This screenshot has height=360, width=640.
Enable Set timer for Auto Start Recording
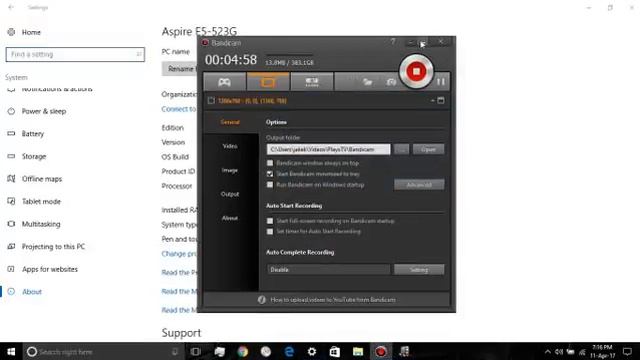click(x=270, y=231)
